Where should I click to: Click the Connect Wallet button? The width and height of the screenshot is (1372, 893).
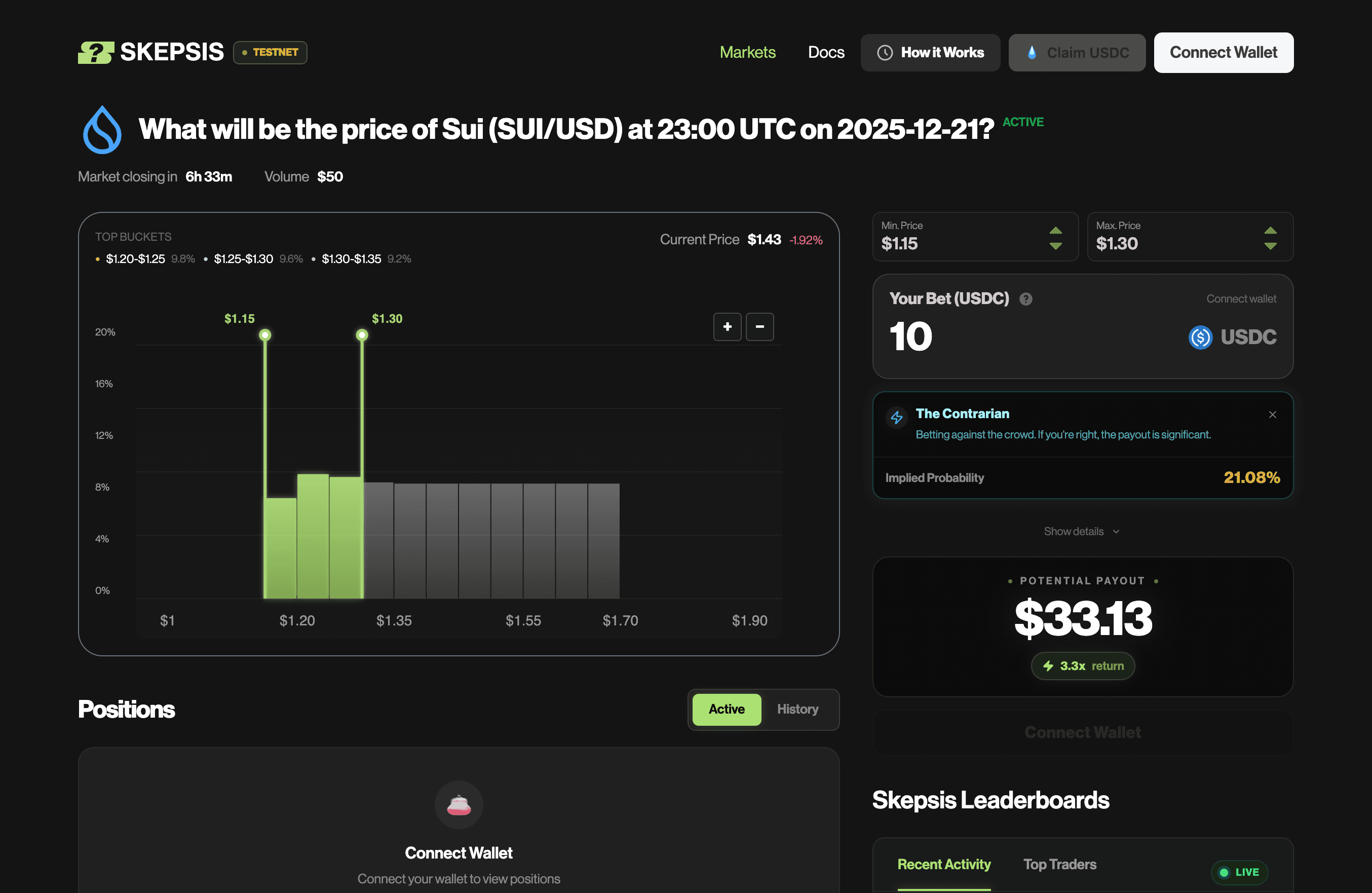pos(1223,53)
